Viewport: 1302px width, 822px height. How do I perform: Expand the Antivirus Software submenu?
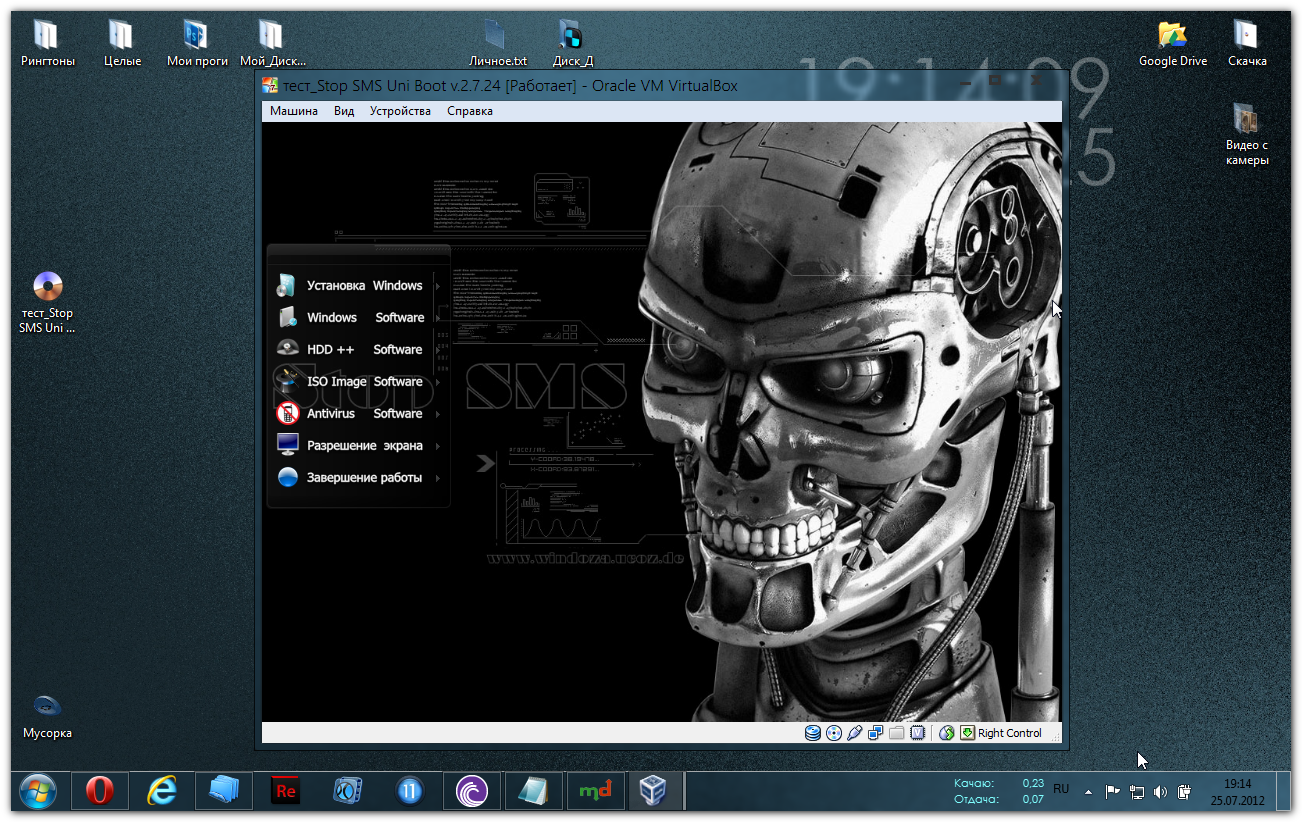(364, 414)
